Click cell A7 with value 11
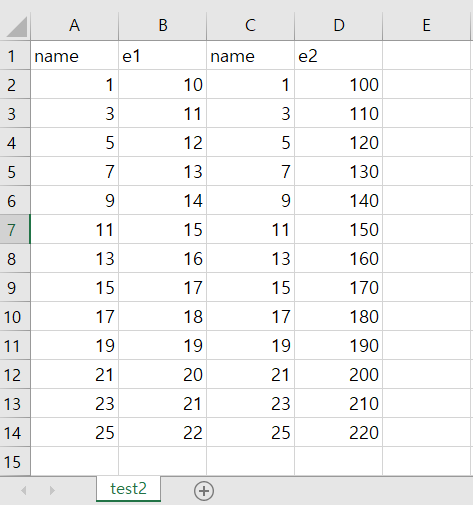This screenshot has width=473, height=505. pos(74,229)
